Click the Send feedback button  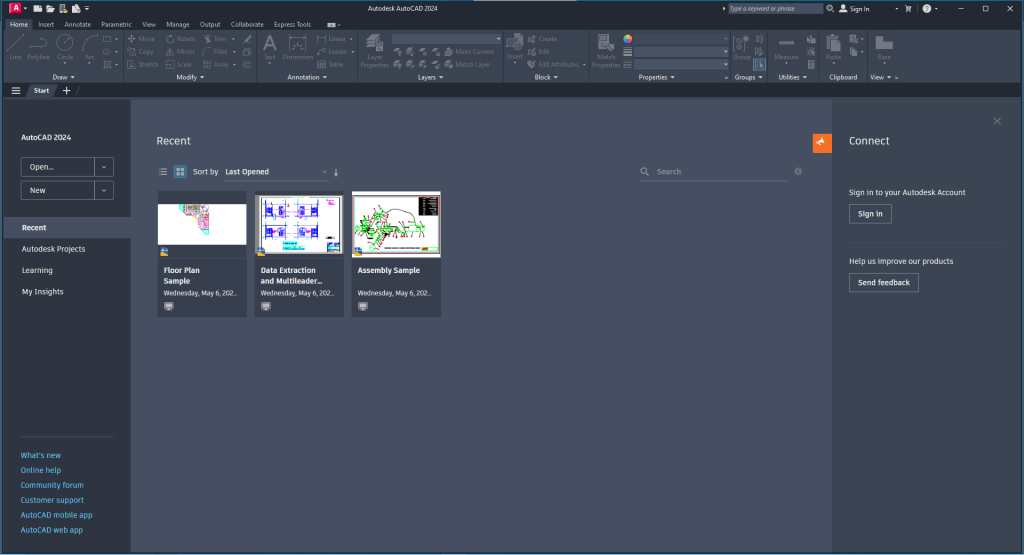point(884,283)
